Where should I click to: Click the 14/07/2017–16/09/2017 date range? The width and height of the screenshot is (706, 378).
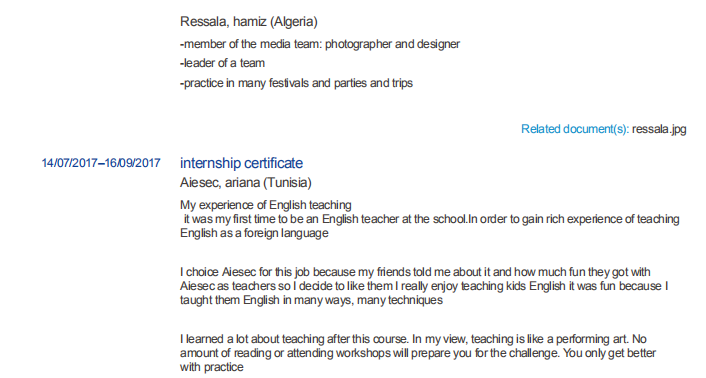(101, 163)
